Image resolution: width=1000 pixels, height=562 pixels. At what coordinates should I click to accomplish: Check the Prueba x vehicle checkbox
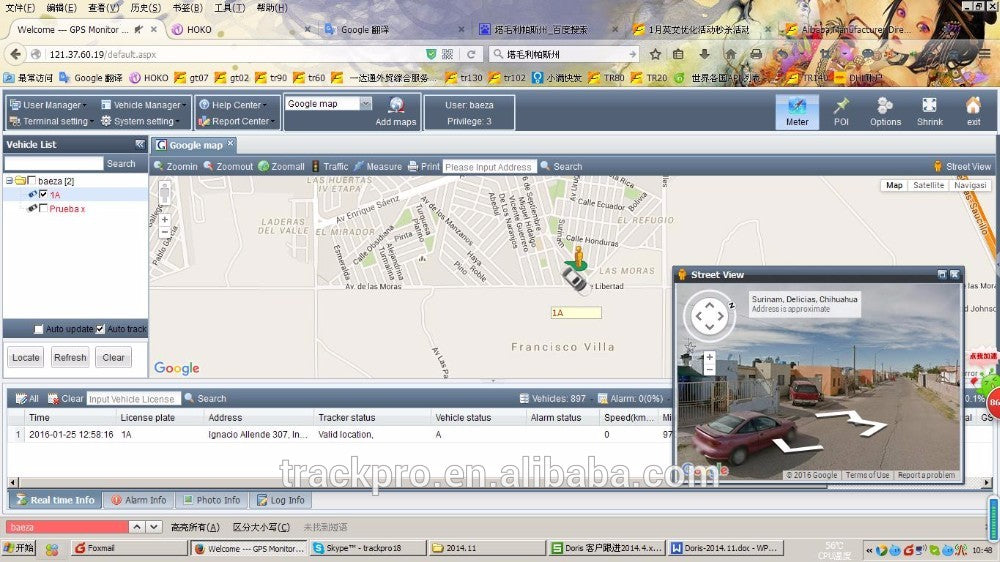[43, 208]
